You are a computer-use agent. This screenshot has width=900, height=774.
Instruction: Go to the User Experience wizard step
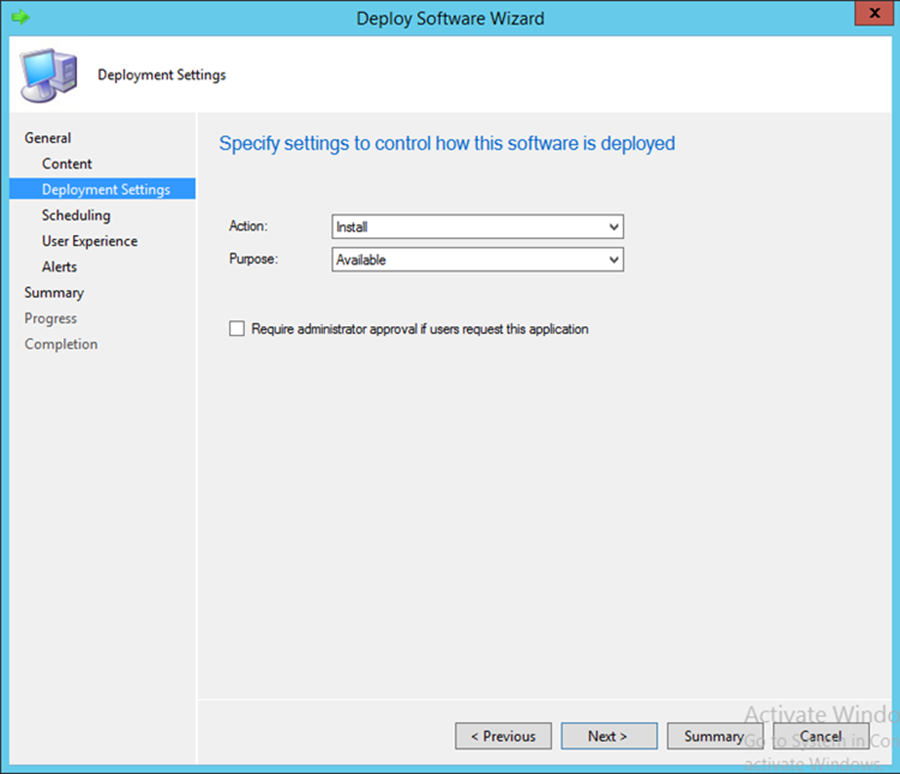90,241
